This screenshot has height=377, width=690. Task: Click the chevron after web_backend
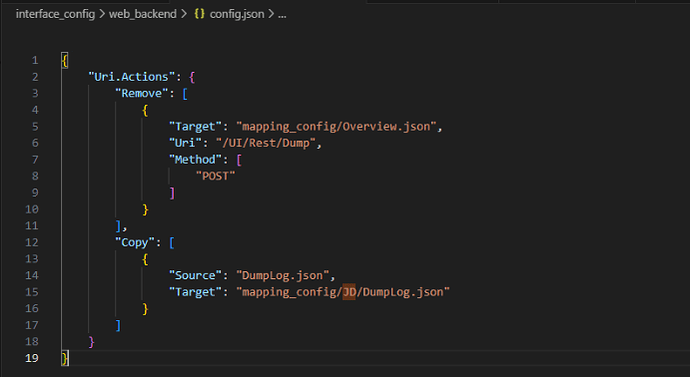point(184,15)
